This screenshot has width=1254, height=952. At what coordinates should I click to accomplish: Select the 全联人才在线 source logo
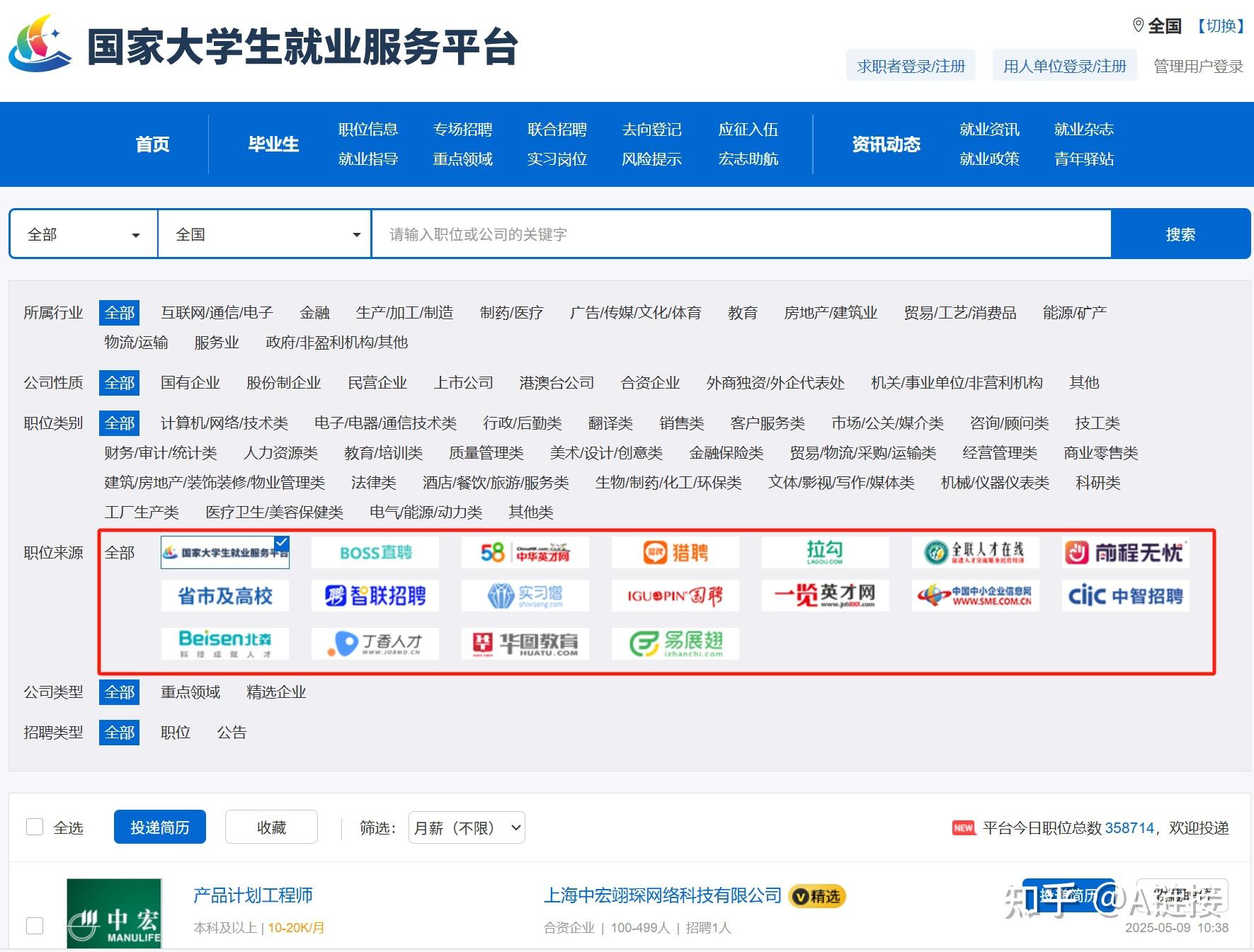tap(976, 553)
